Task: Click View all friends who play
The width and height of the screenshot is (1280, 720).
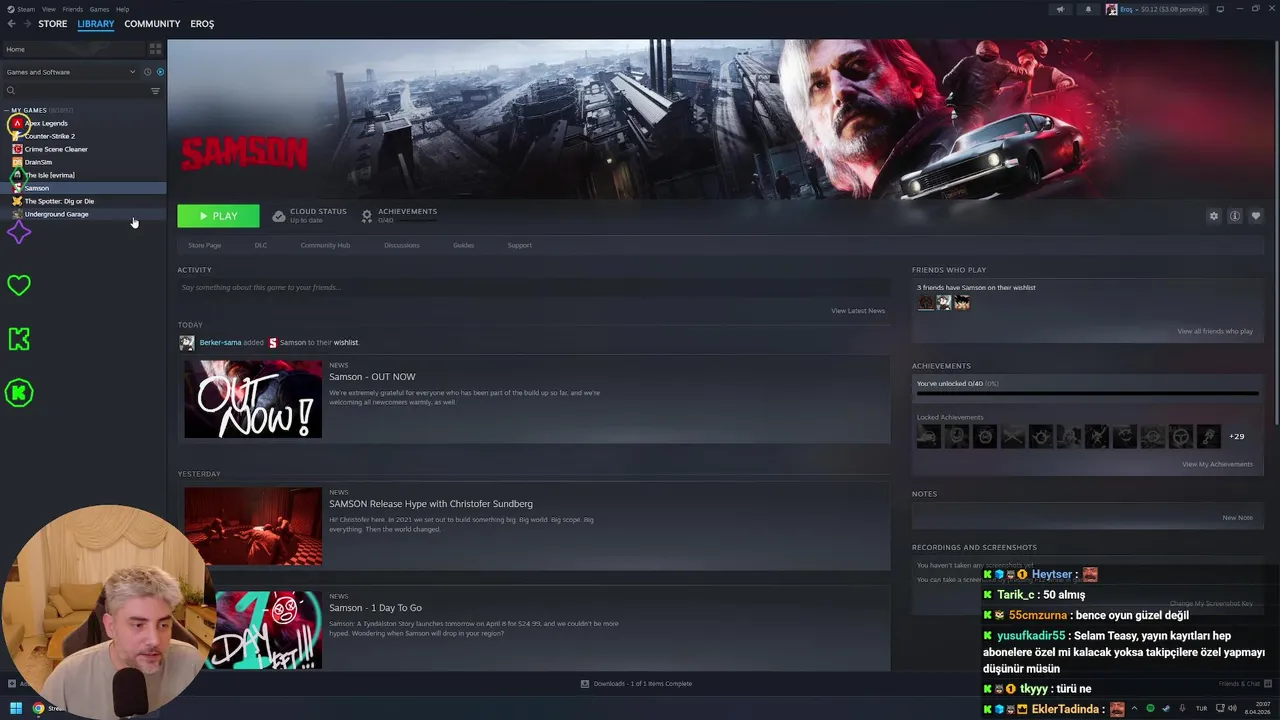Action: click(x=1215, y=331)
